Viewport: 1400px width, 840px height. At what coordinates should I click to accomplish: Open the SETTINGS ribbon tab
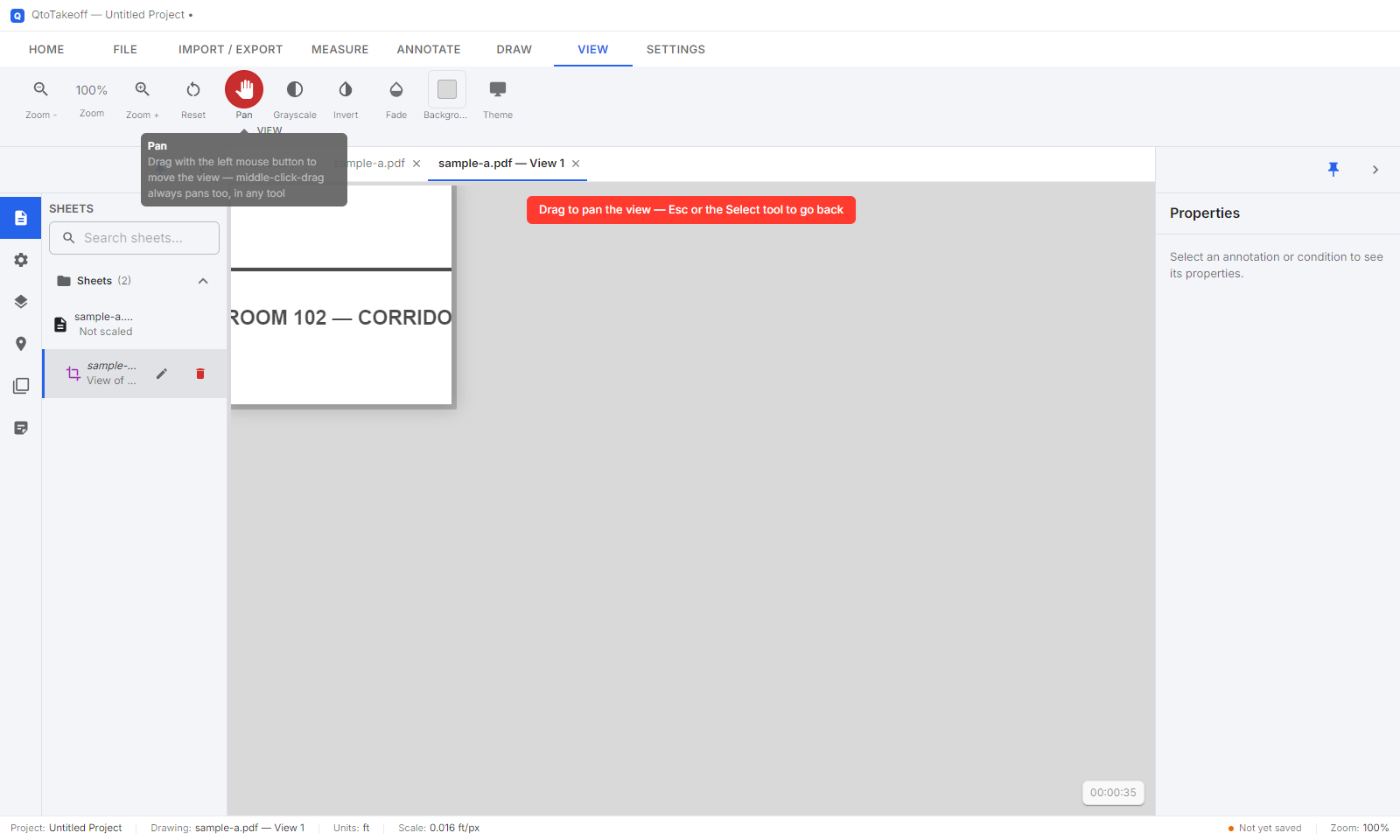(x=675, y=49)
